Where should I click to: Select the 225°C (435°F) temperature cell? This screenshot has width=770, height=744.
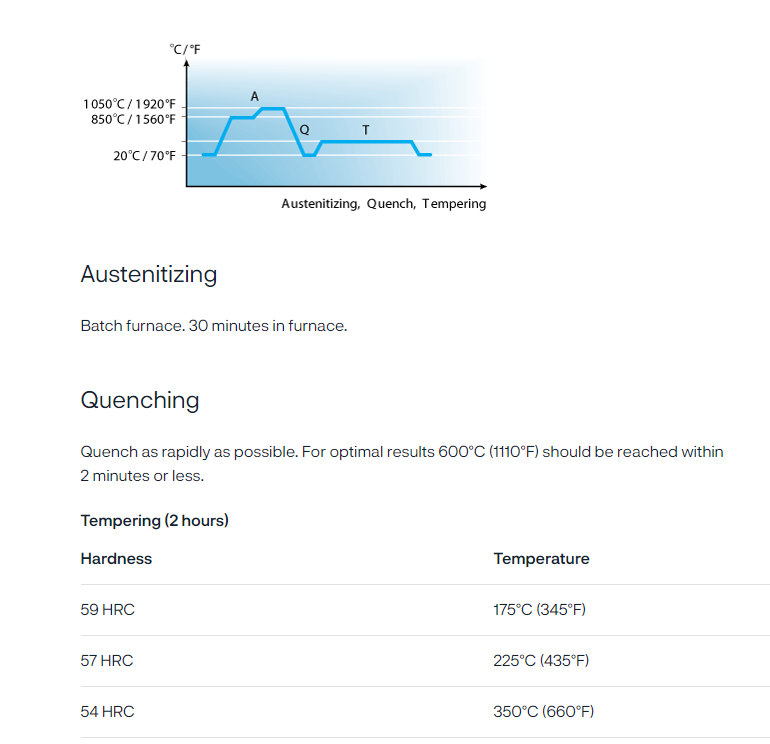(541, 661)
